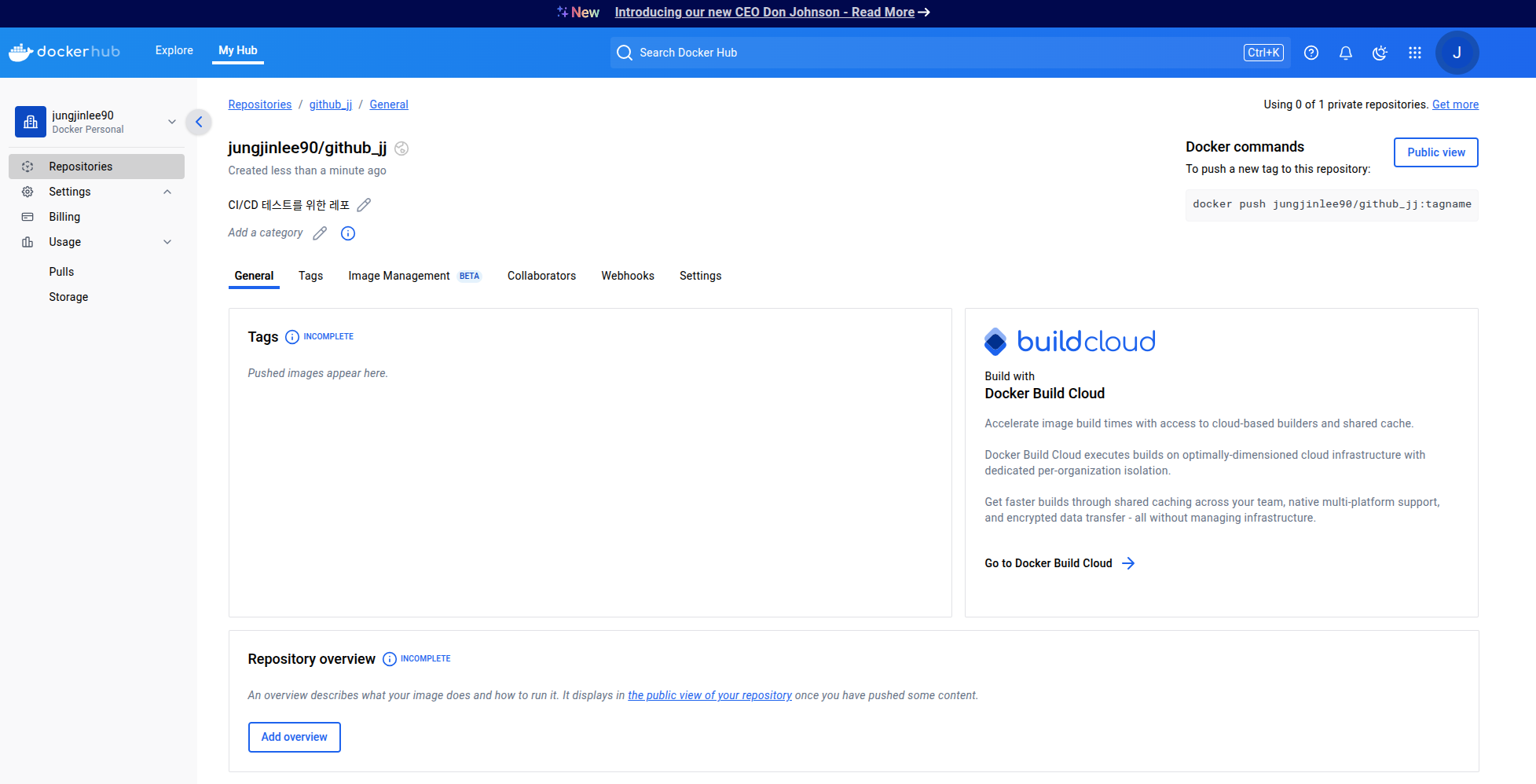Click the BETA badge on Image Management
The image size is (1536, 784).
470,277
